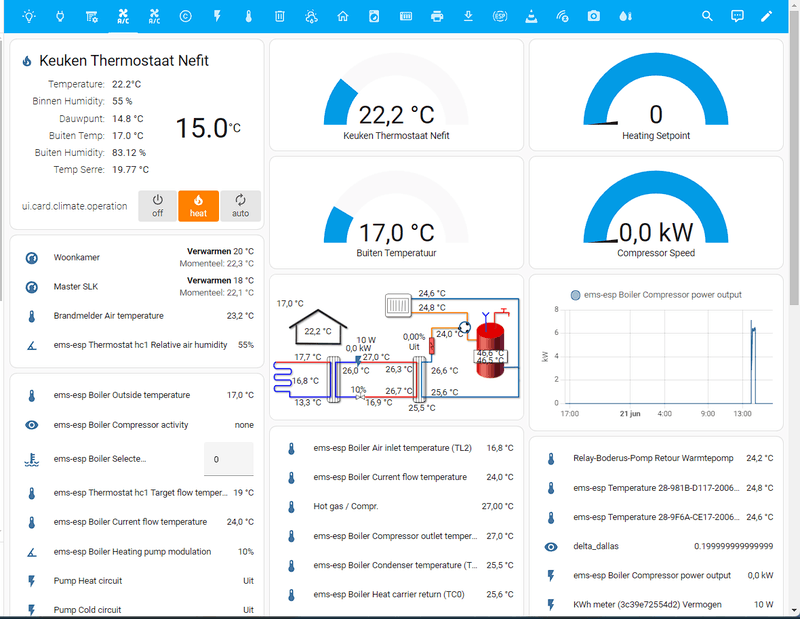Open the lightbulb lights tab
The height and width of the screenshot is (619, 800).
[29, 16]
